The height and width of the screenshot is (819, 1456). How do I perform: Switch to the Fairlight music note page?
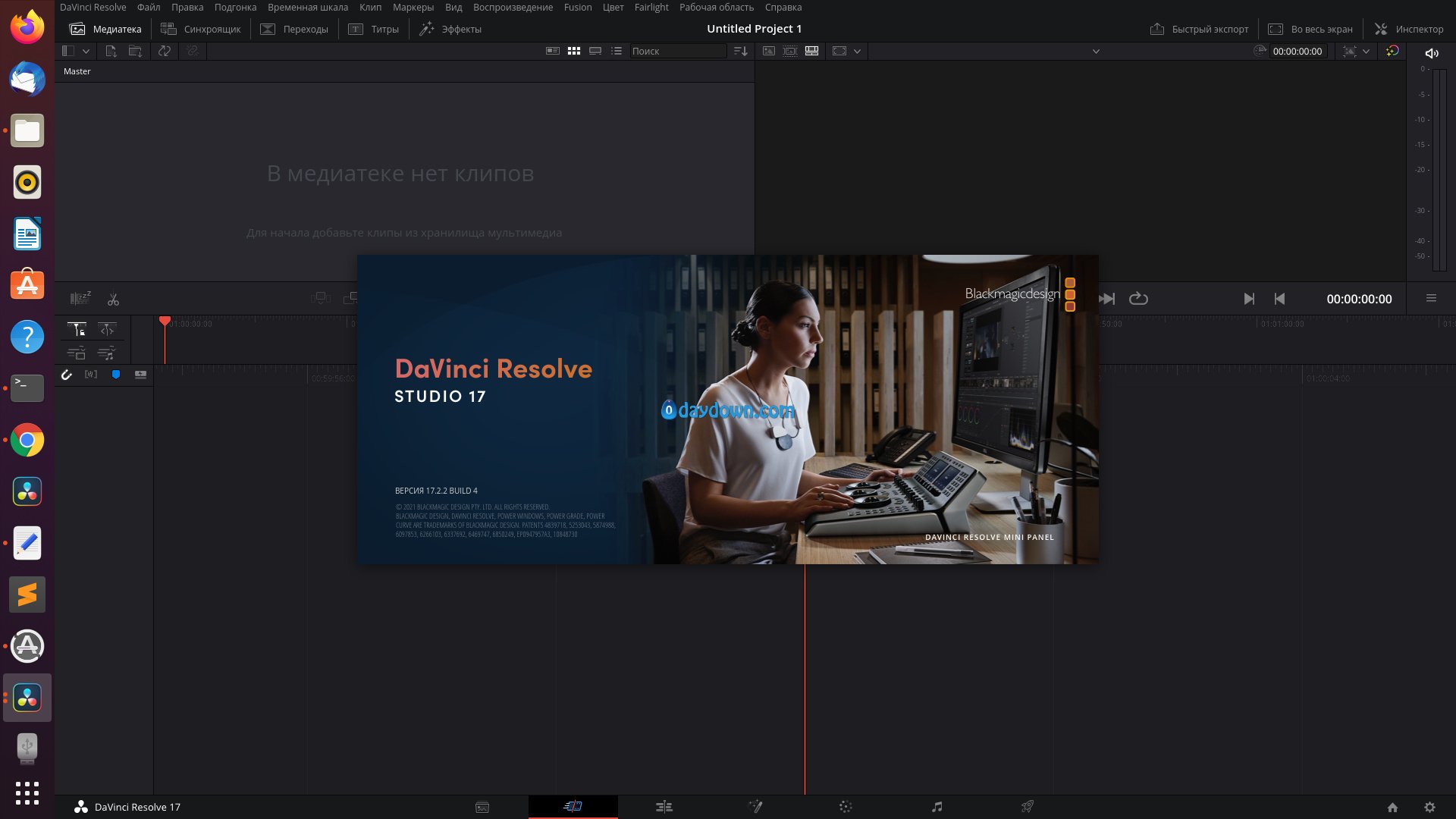pos(937,807)
